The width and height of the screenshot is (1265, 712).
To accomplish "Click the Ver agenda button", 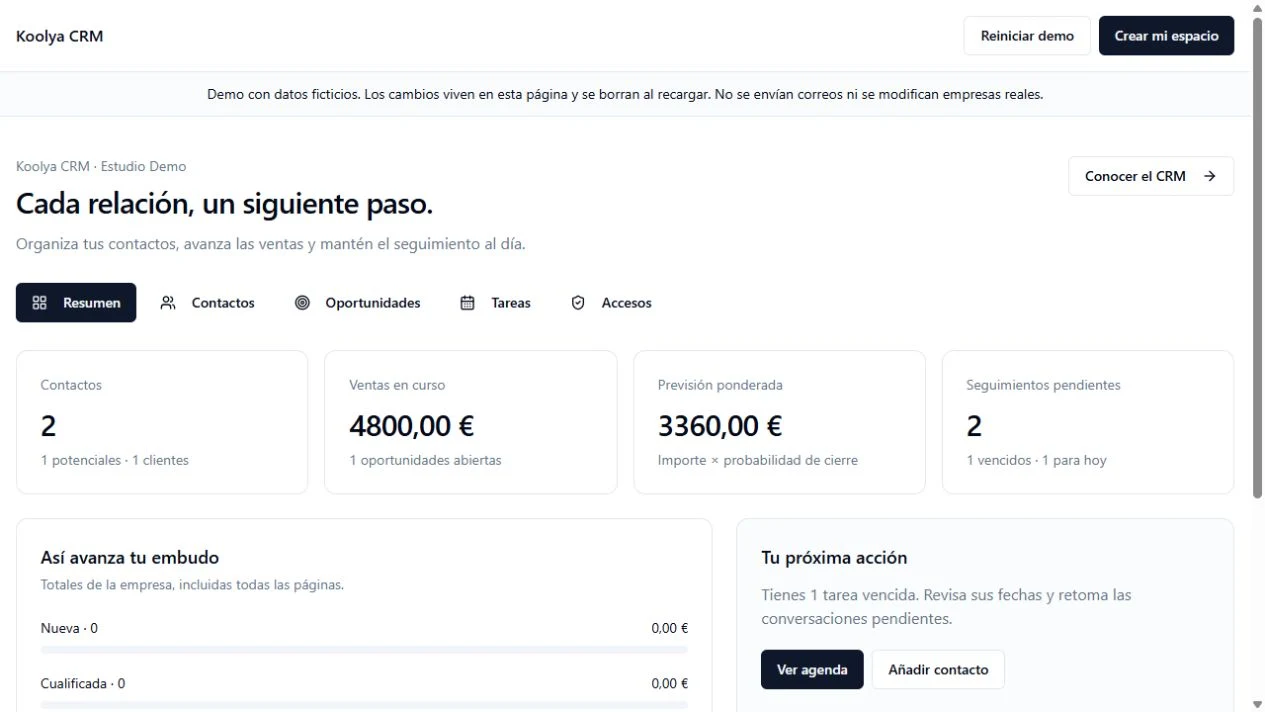I will (812, 670).
